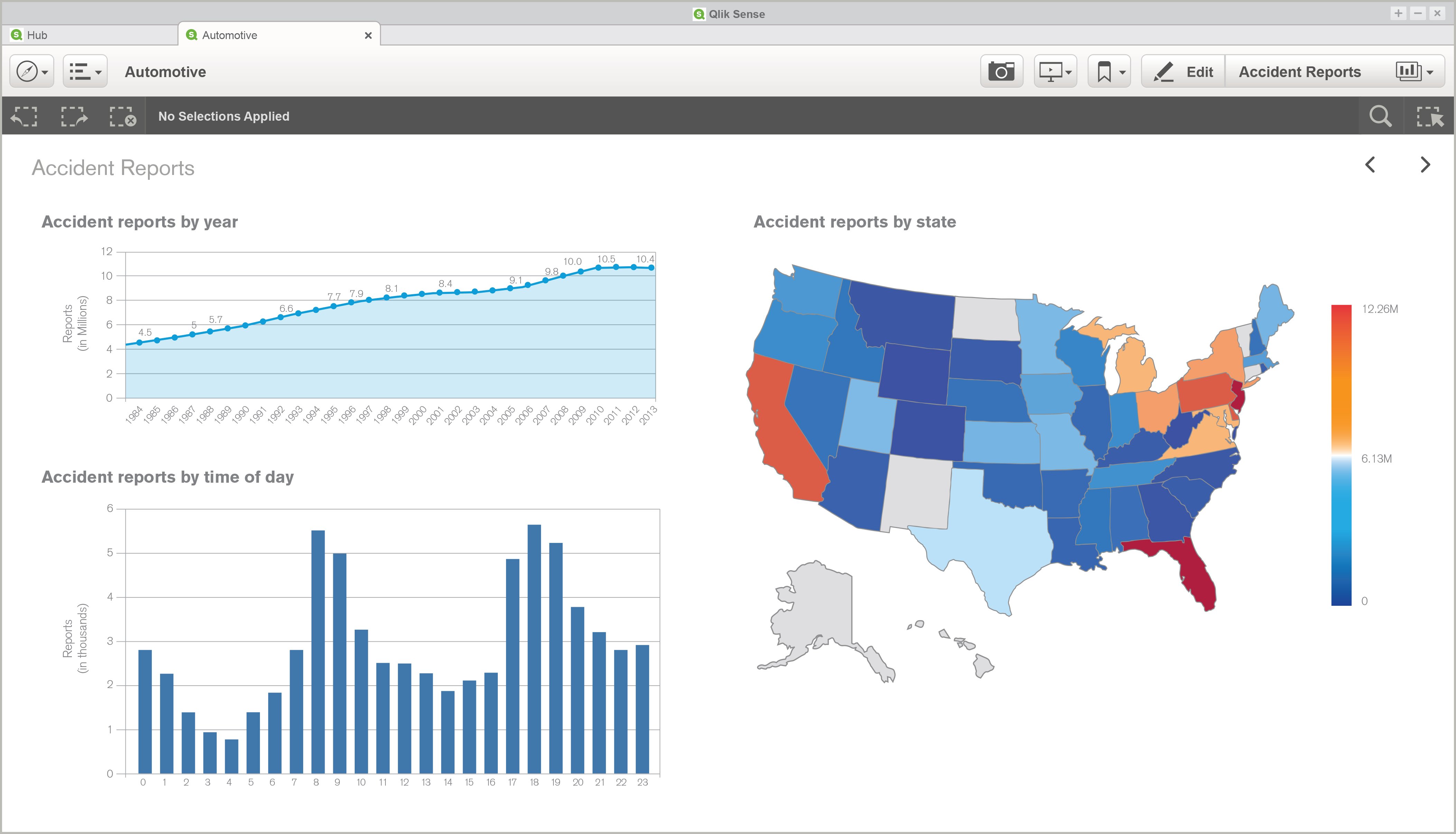Go to previous sheet arrow
The width and height of the screenshot is (1456, 834).
tap(1370, 165)
